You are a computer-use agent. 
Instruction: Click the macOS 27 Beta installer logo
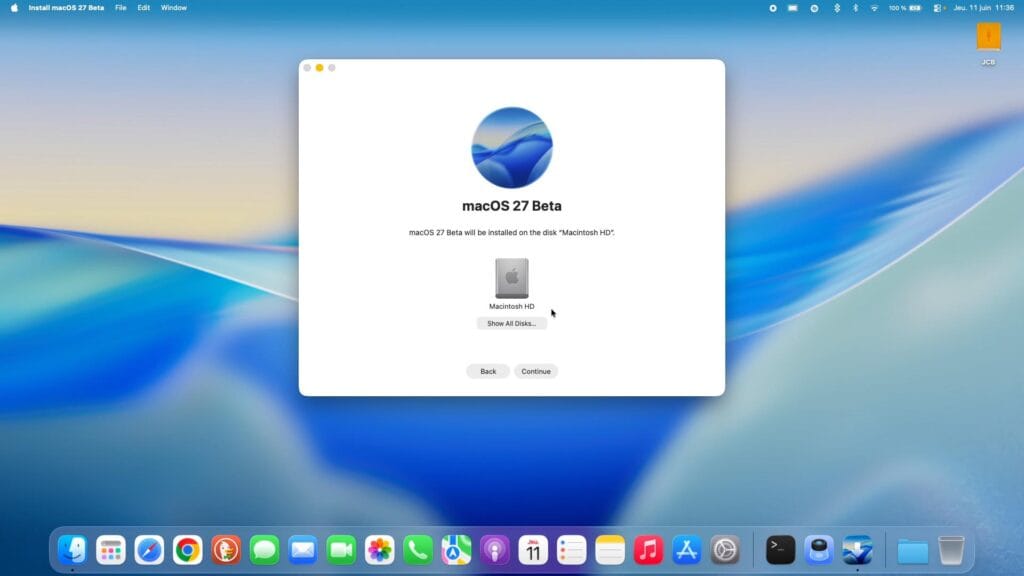click(512, 148)
